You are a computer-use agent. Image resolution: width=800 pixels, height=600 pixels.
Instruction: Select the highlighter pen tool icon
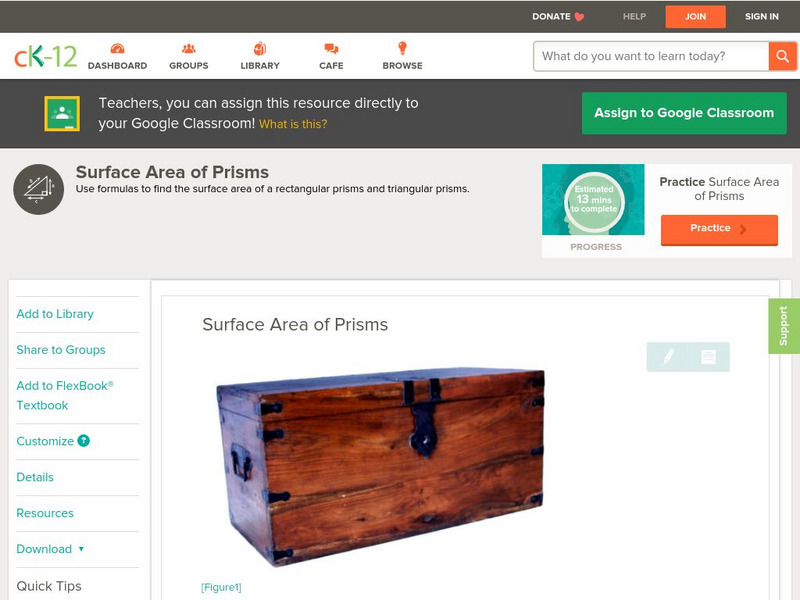[668, 356]
